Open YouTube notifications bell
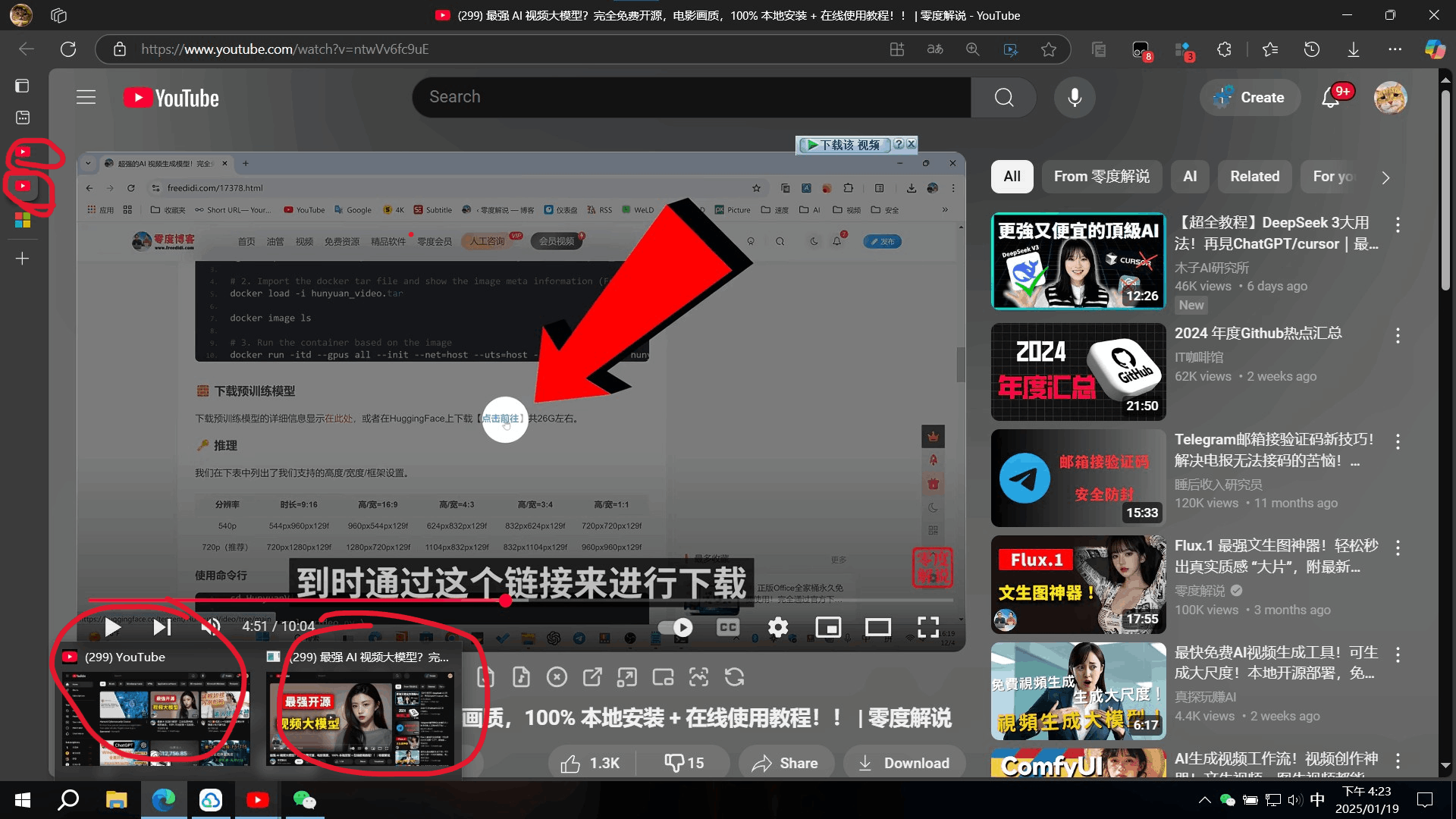This screenshot has width=1456, height=819. point(1330,97)
